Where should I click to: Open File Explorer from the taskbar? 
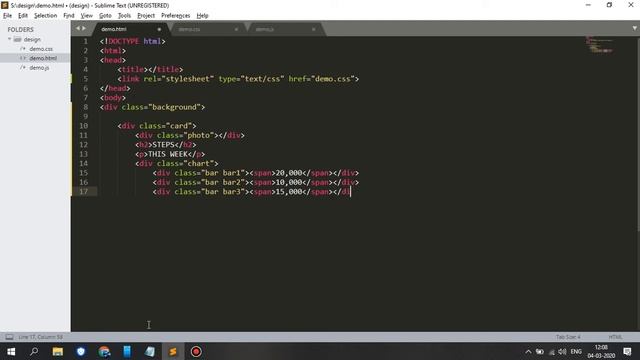58,351
